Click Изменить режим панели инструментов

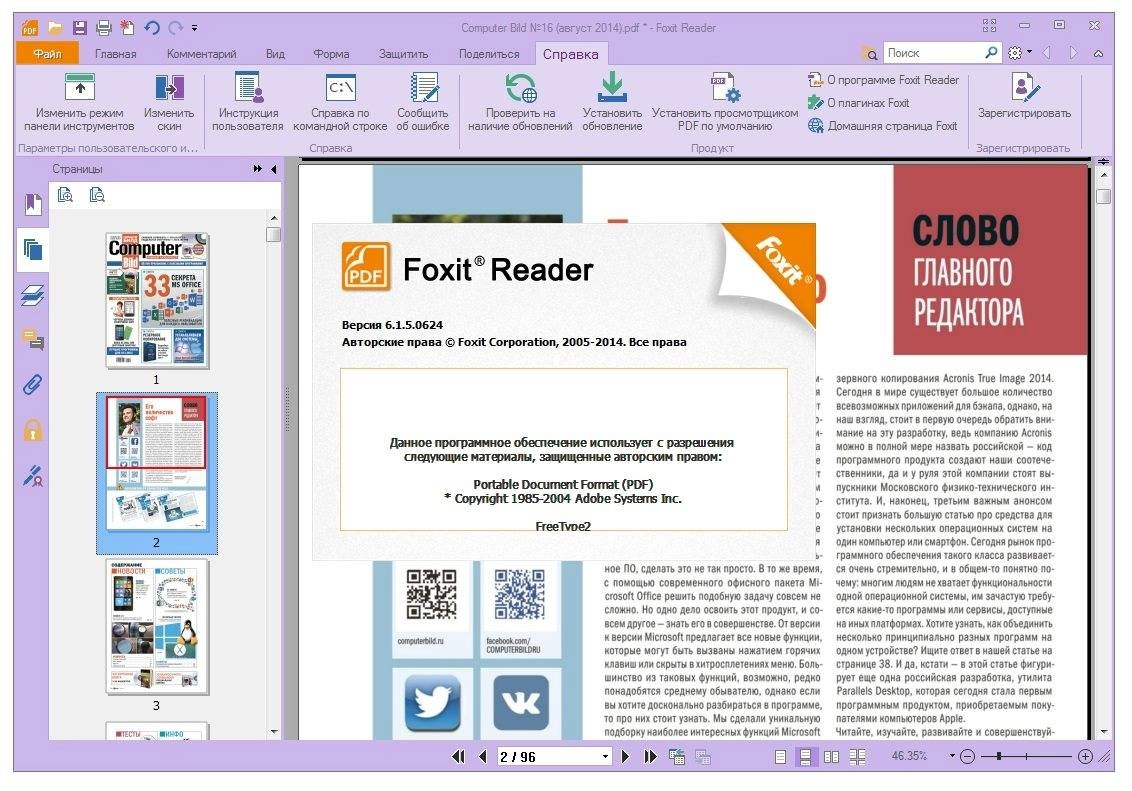[79, 102]
